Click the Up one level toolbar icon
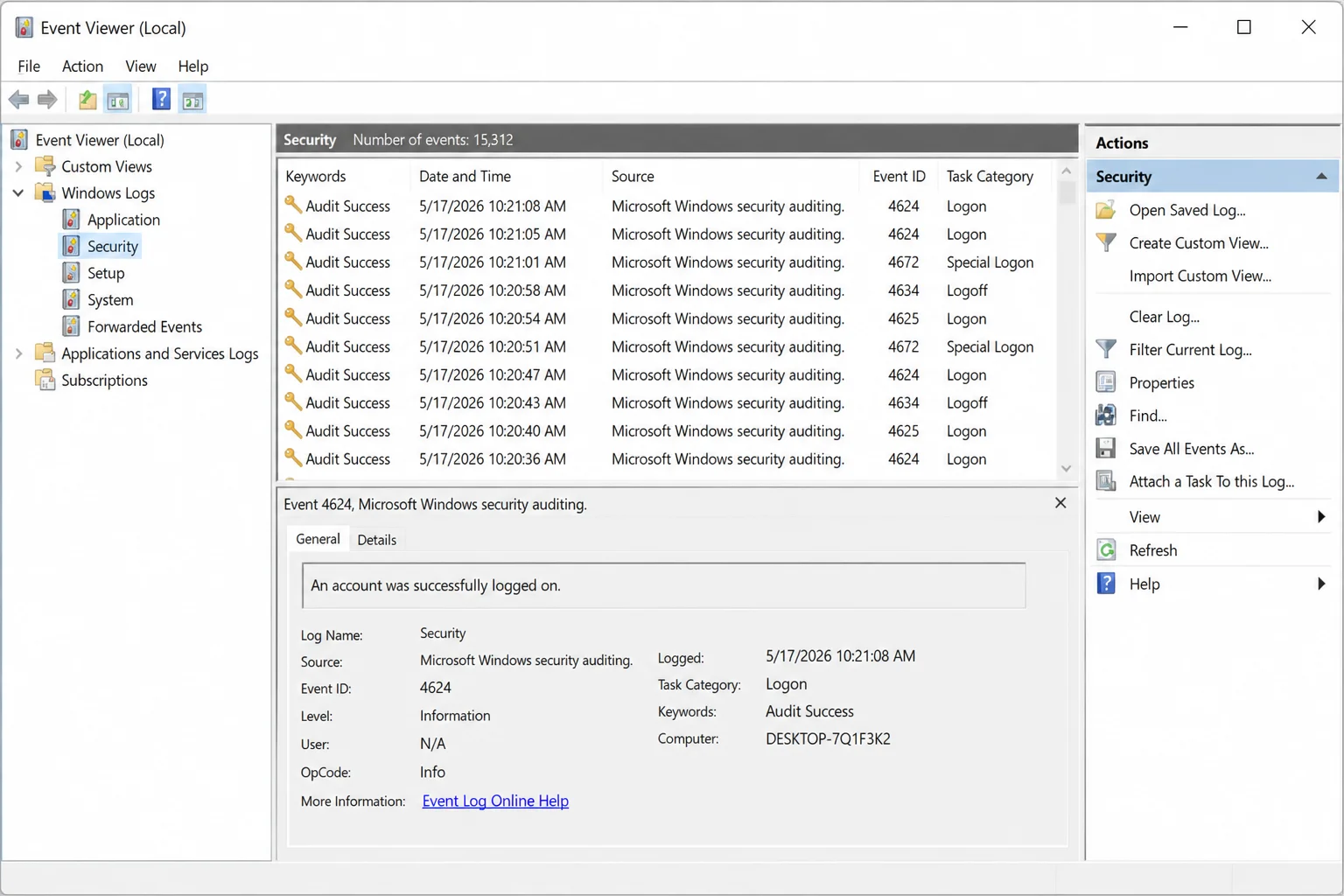This screenshot has height=896, width=1344. (87, 100)
